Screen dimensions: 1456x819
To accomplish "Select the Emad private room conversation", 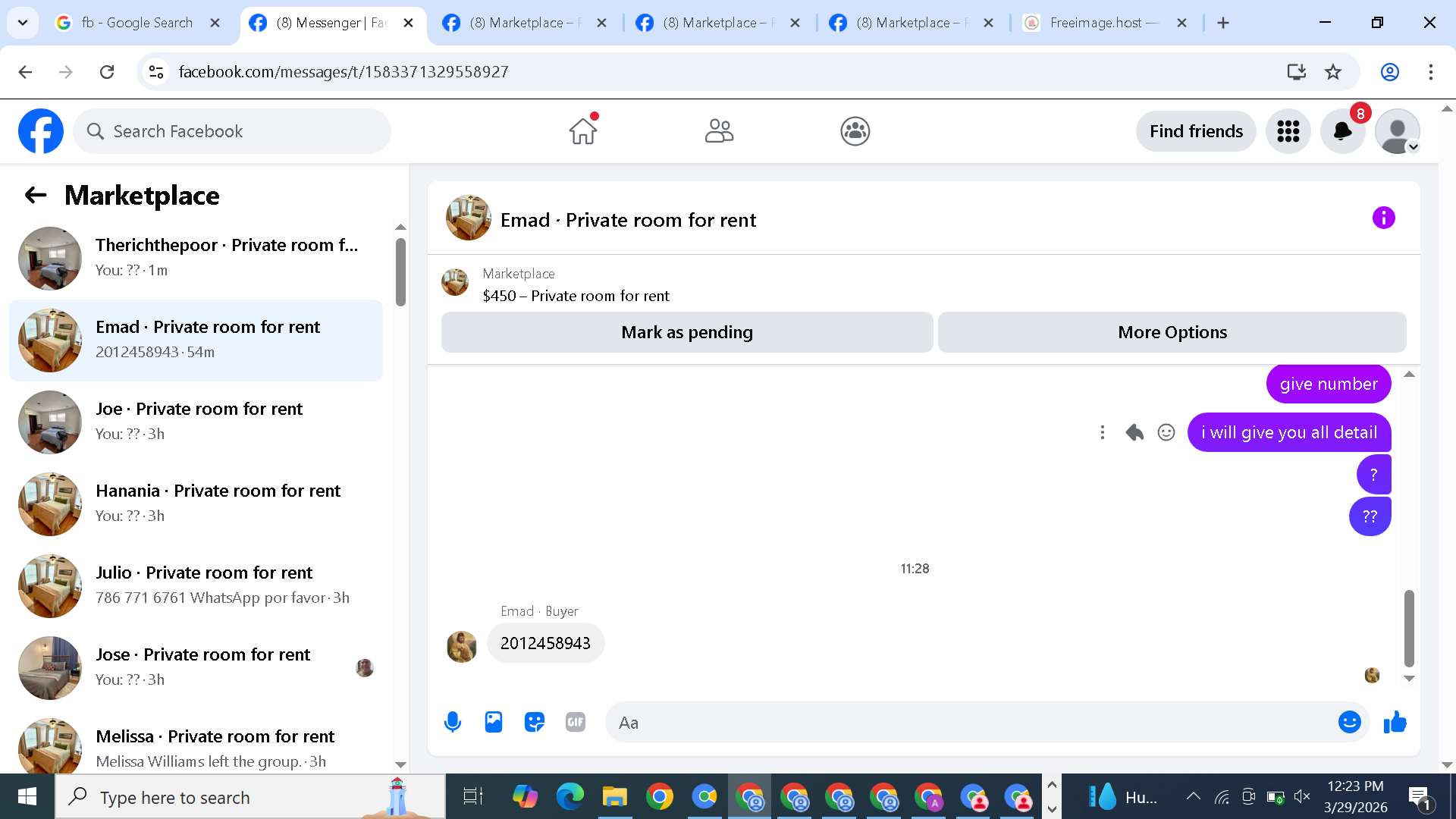I will tap(196, 340).
